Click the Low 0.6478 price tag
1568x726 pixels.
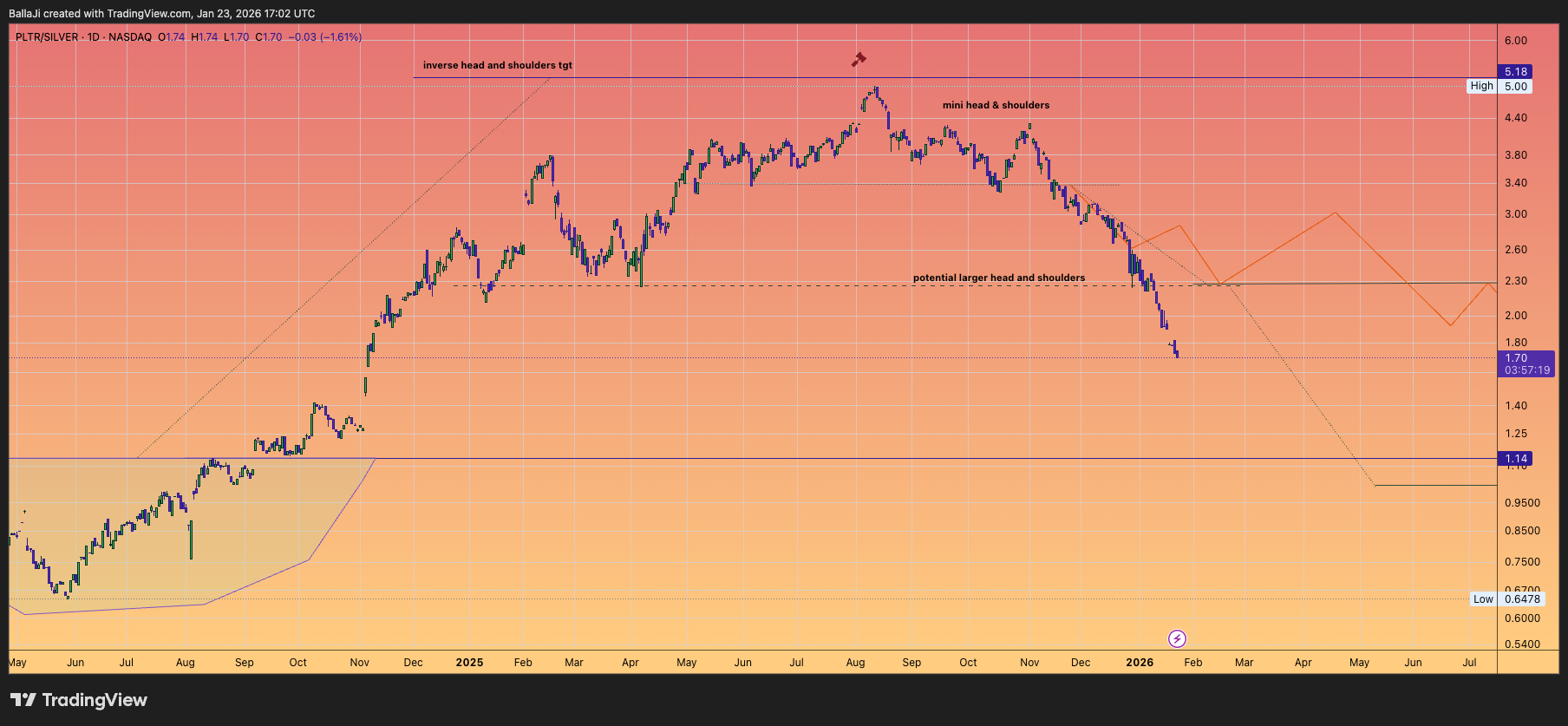coord(1507,599)
